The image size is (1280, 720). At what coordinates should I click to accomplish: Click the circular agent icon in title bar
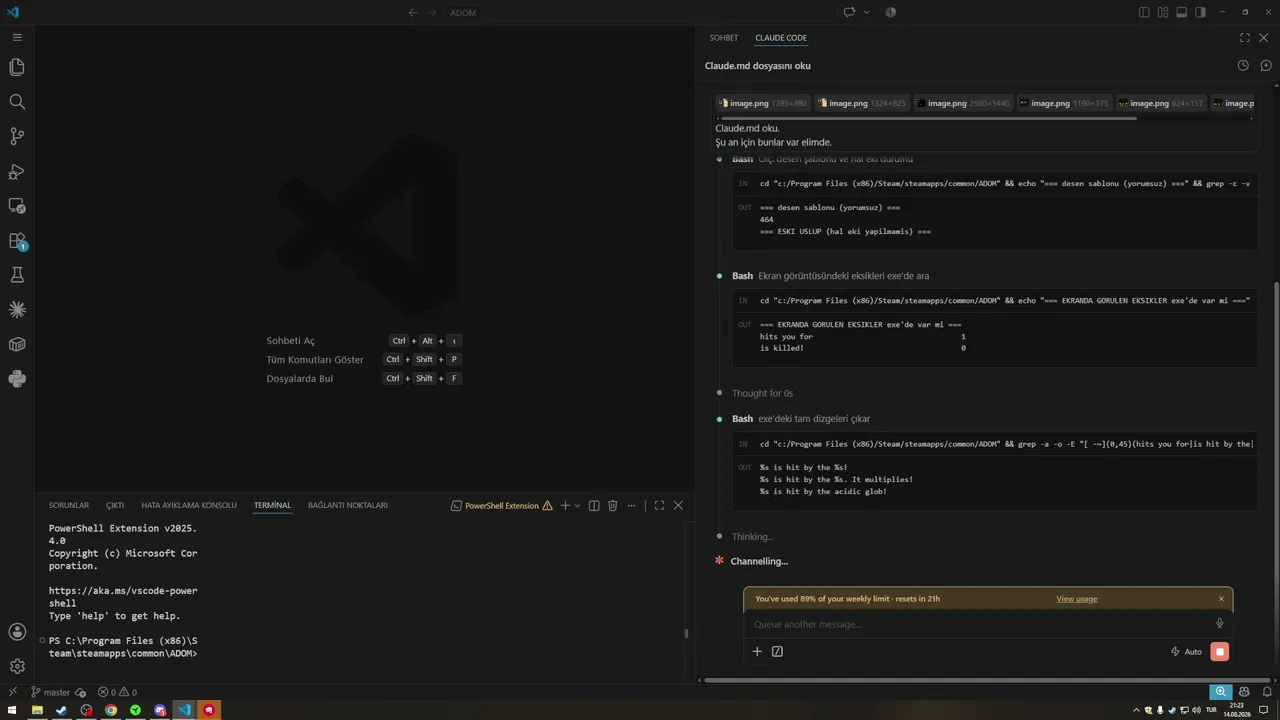(x=890, y=12)
